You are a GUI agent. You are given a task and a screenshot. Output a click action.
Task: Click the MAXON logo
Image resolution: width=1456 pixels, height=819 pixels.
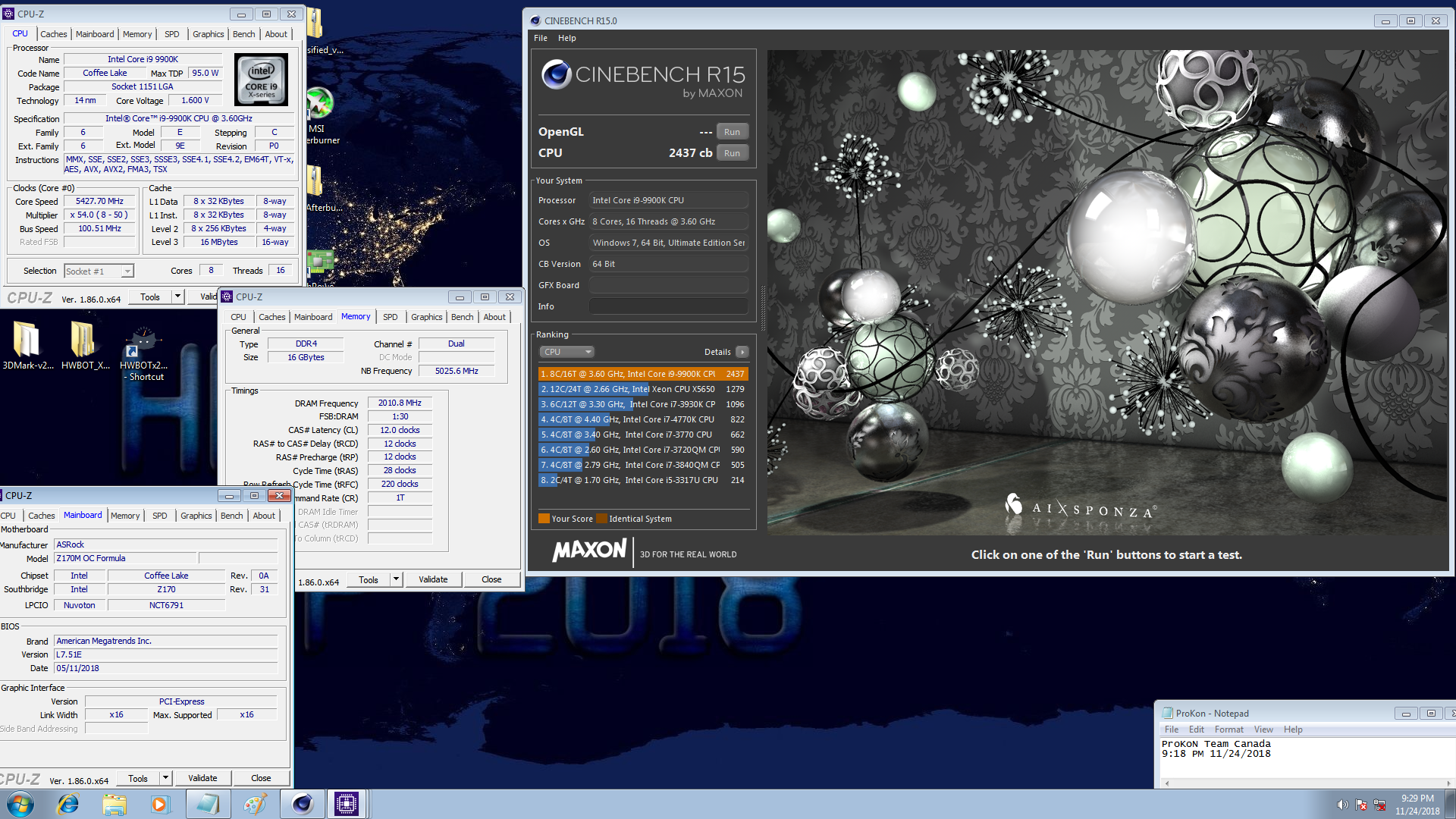coord(590,551)
